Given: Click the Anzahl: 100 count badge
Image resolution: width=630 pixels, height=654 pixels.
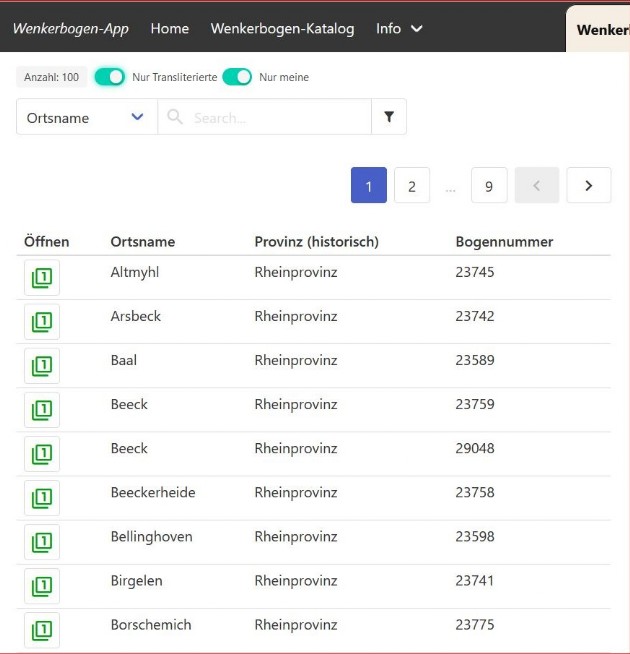Looking at the screenshot, I should pos(51,77).
